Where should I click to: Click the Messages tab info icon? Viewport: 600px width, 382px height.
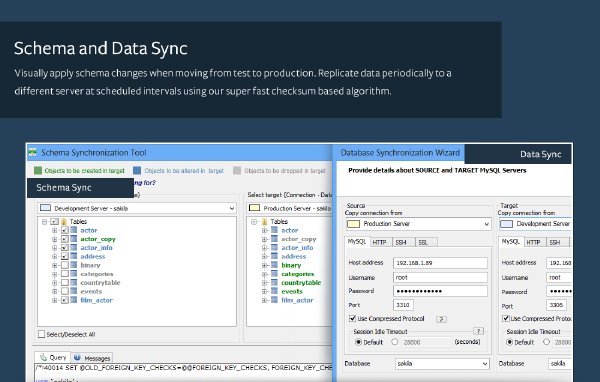(77, 357)
